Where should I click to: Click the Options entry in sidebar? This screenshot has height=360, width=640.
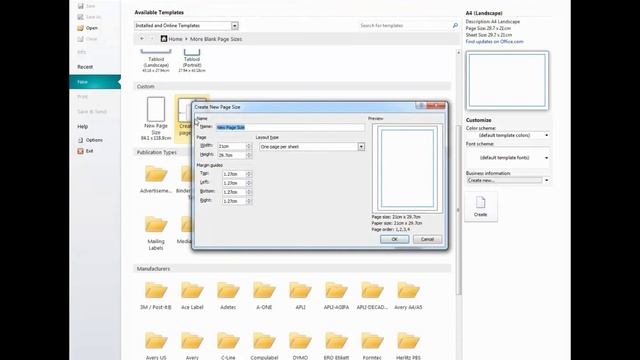90,140
